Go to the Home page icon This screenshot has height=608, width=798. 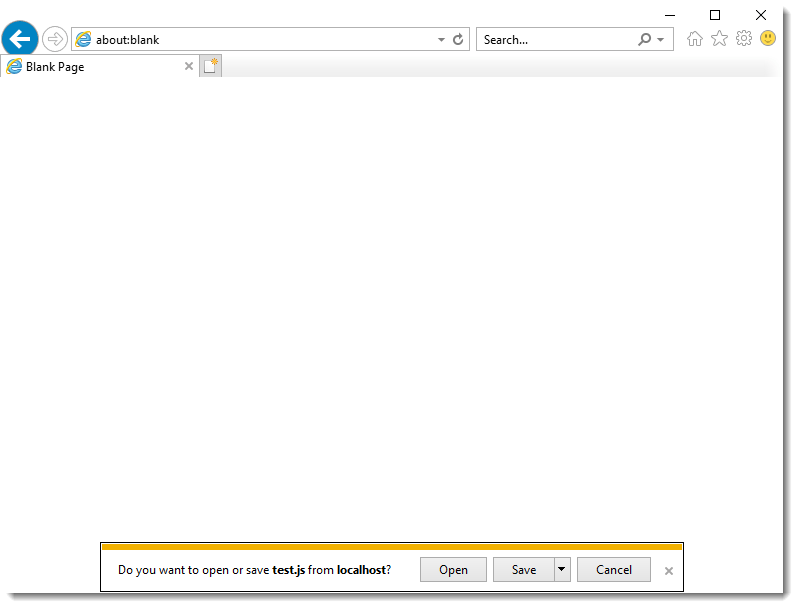click(x=695, y=39)
